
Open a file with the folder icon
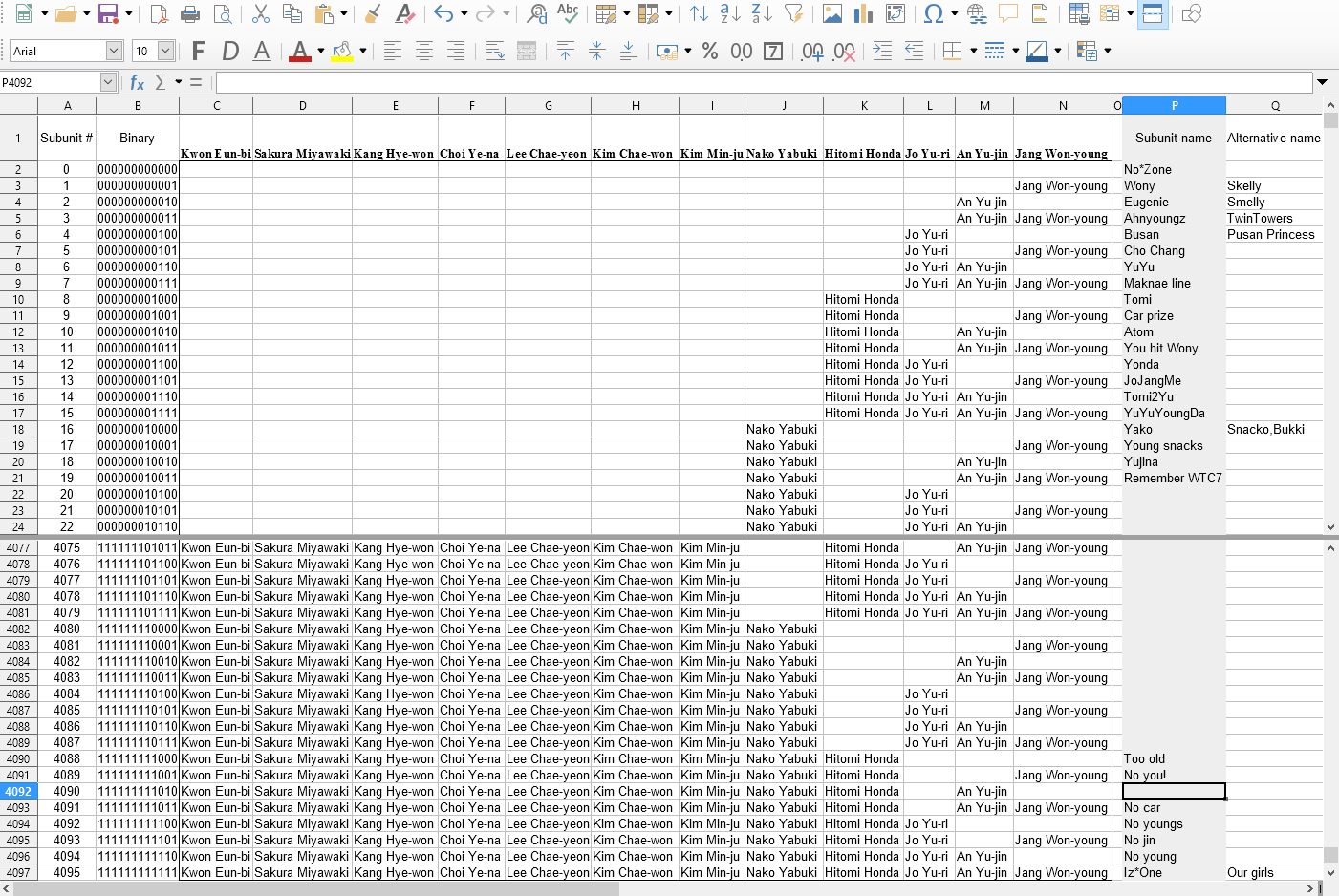tap(65, 13)
